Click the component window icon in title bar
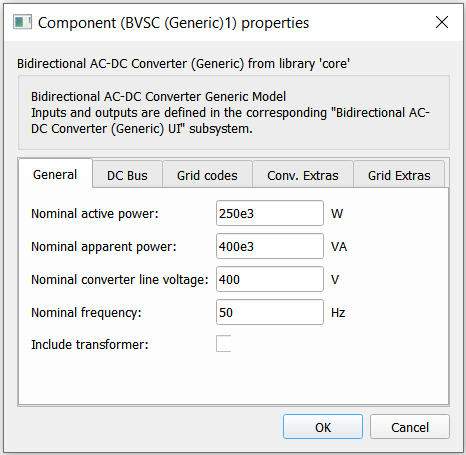The image size is (466, 455). click(x=22, y=22)
